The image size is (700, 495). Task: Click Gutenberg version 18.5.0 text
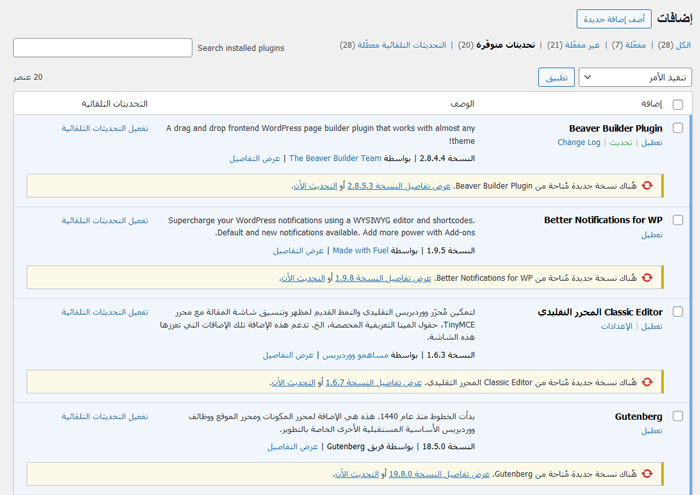tap(449, 446)
